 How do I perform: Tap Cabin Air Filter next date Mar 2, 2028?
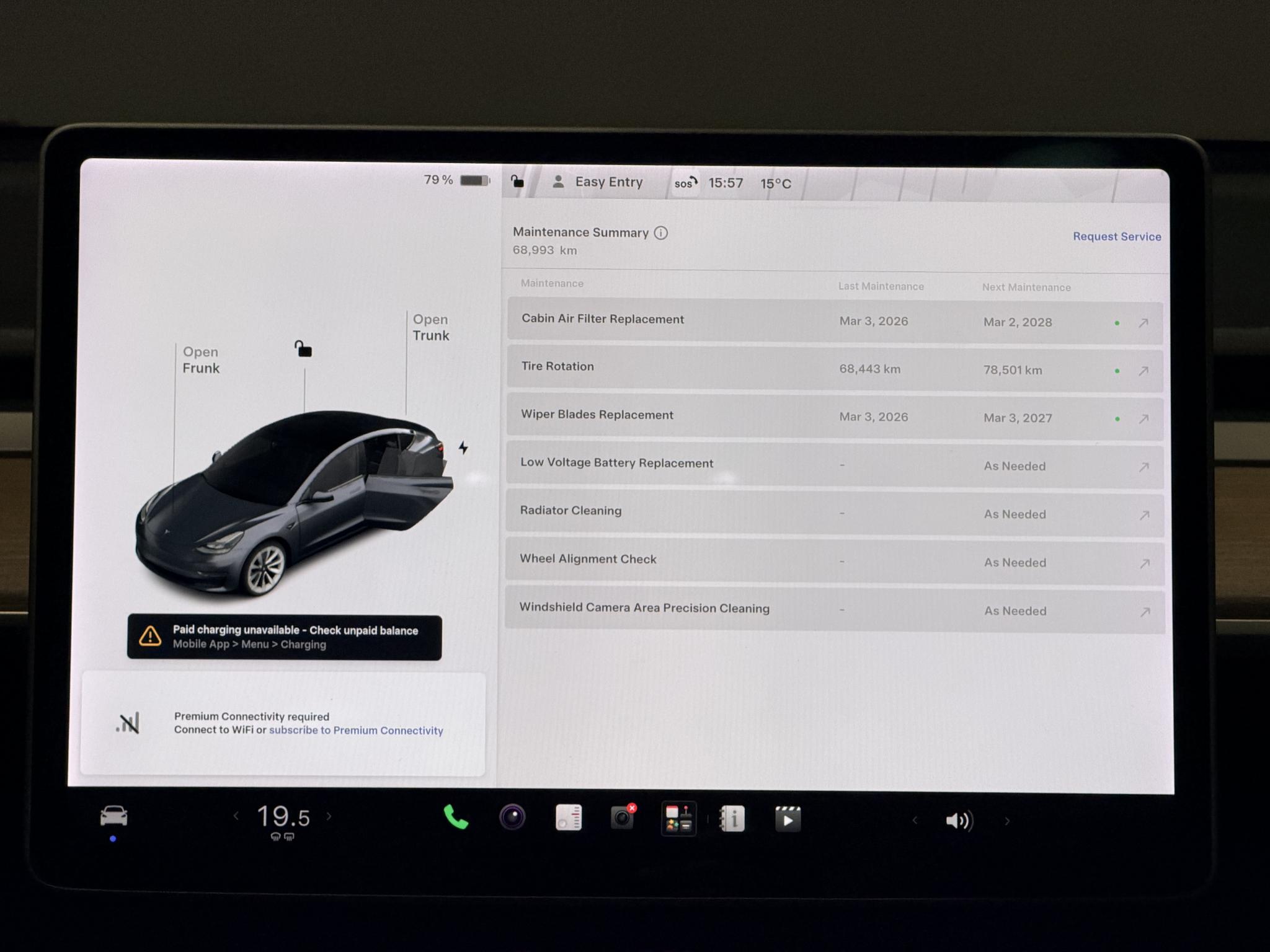pyautogui.click(x=1018, y=322)
